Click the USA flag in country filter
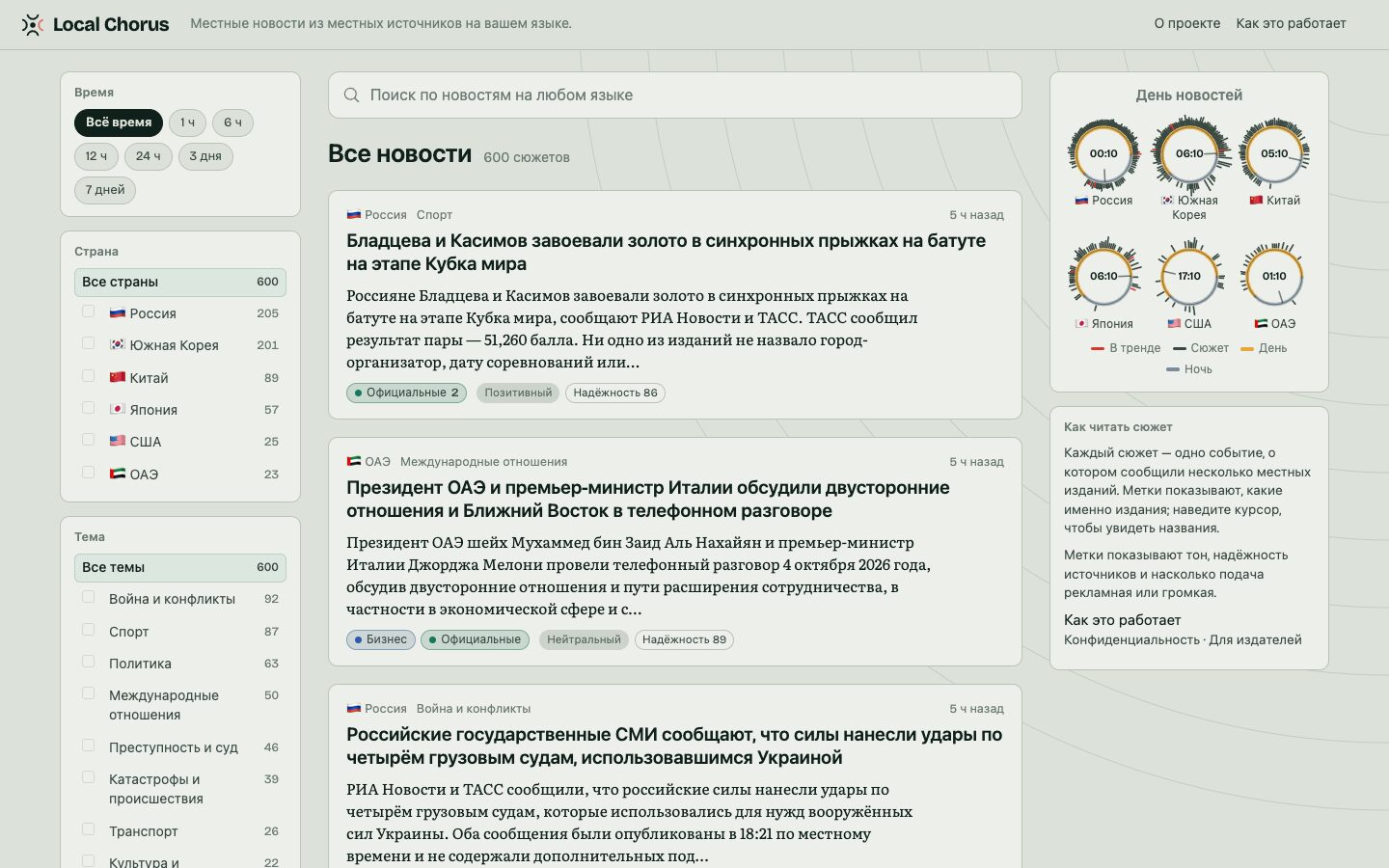Screen dimensions: 1389x868 click(118, 441)
